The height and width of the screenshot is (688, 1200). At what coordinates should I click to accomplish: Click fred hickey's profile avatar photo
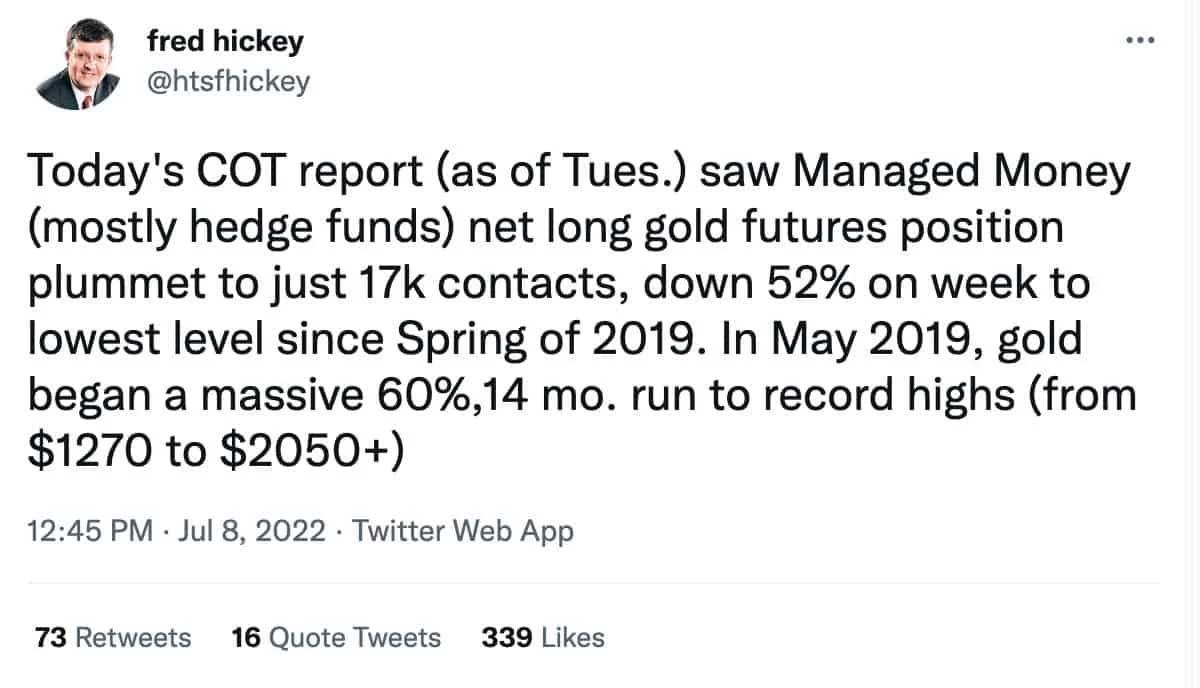point(79,67)
